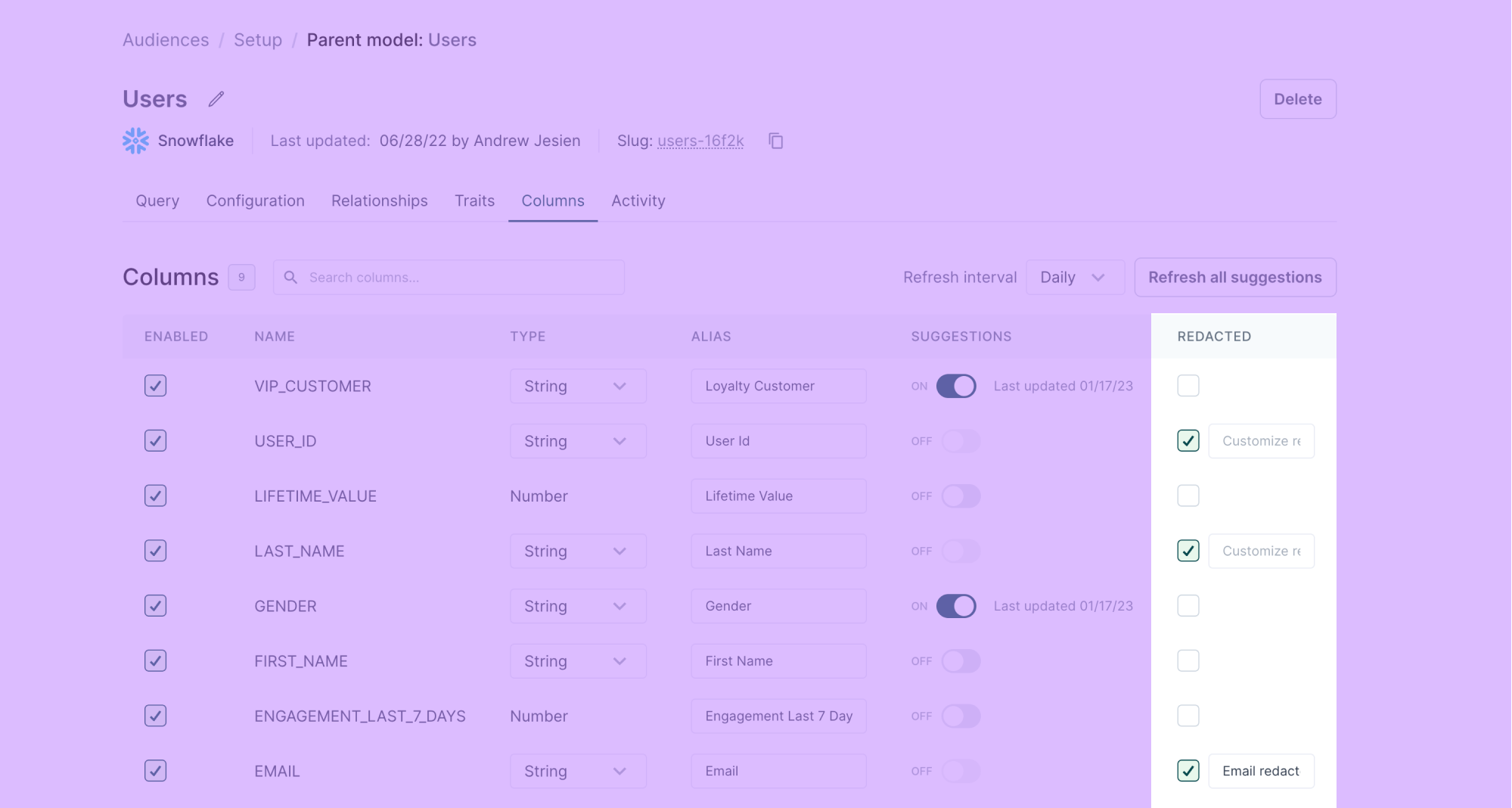Click Customize redaction field for USER_ID

coord(1261,441)
